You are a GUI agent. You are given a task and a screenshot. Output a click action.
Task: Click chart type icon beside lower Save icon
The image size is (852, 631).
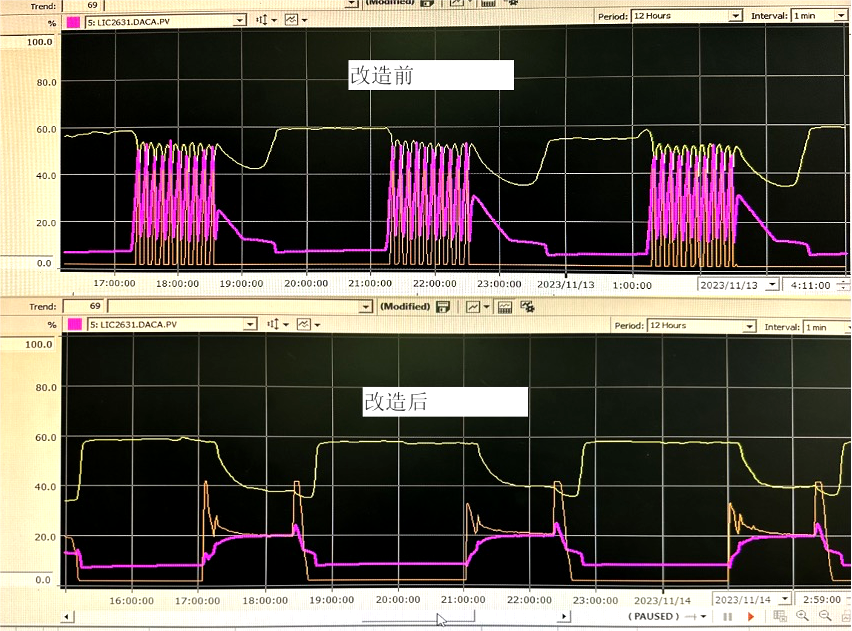coord(474,307)
